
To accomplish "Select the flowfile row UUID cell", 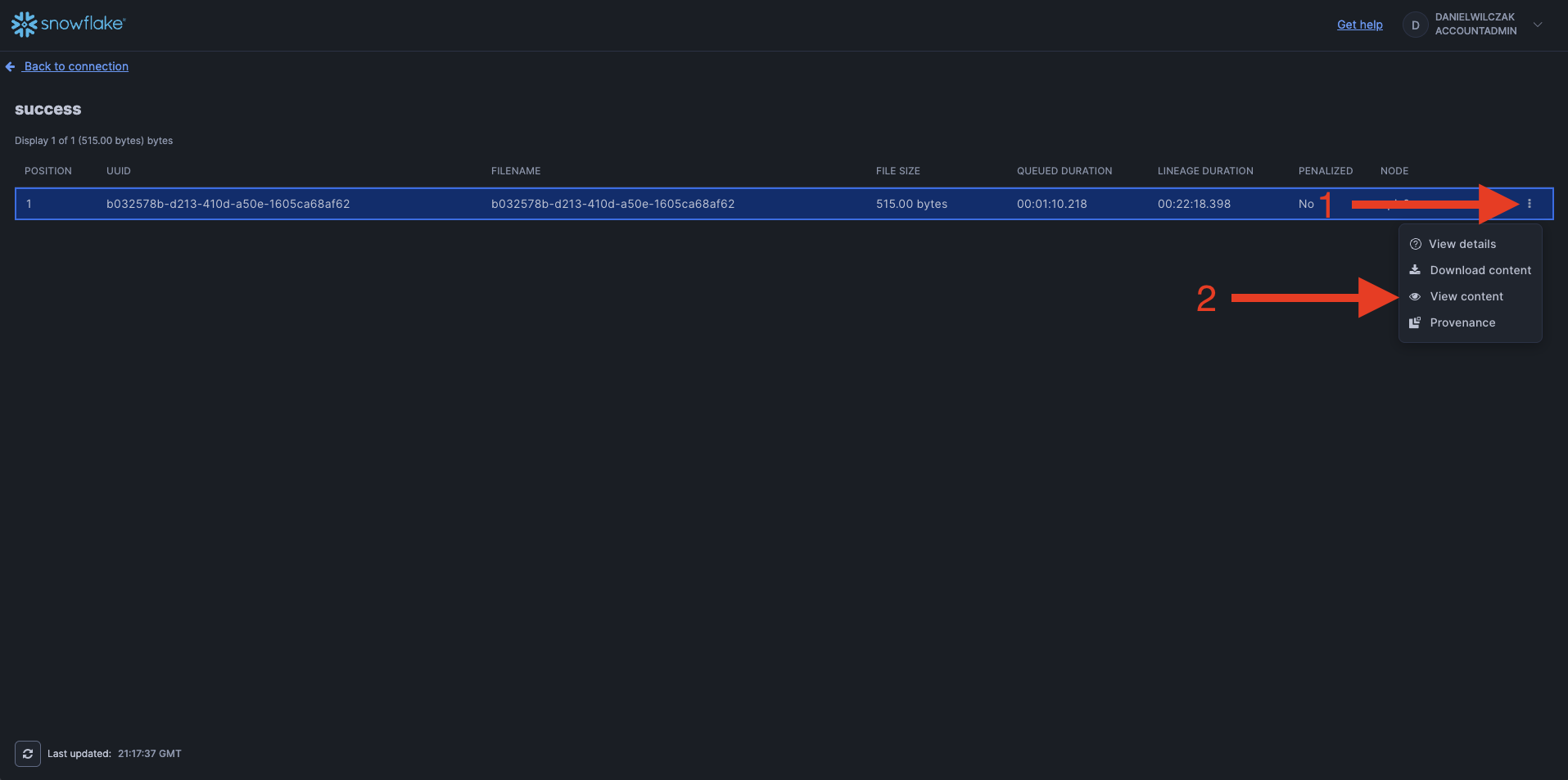I will [x=228, y=204].
